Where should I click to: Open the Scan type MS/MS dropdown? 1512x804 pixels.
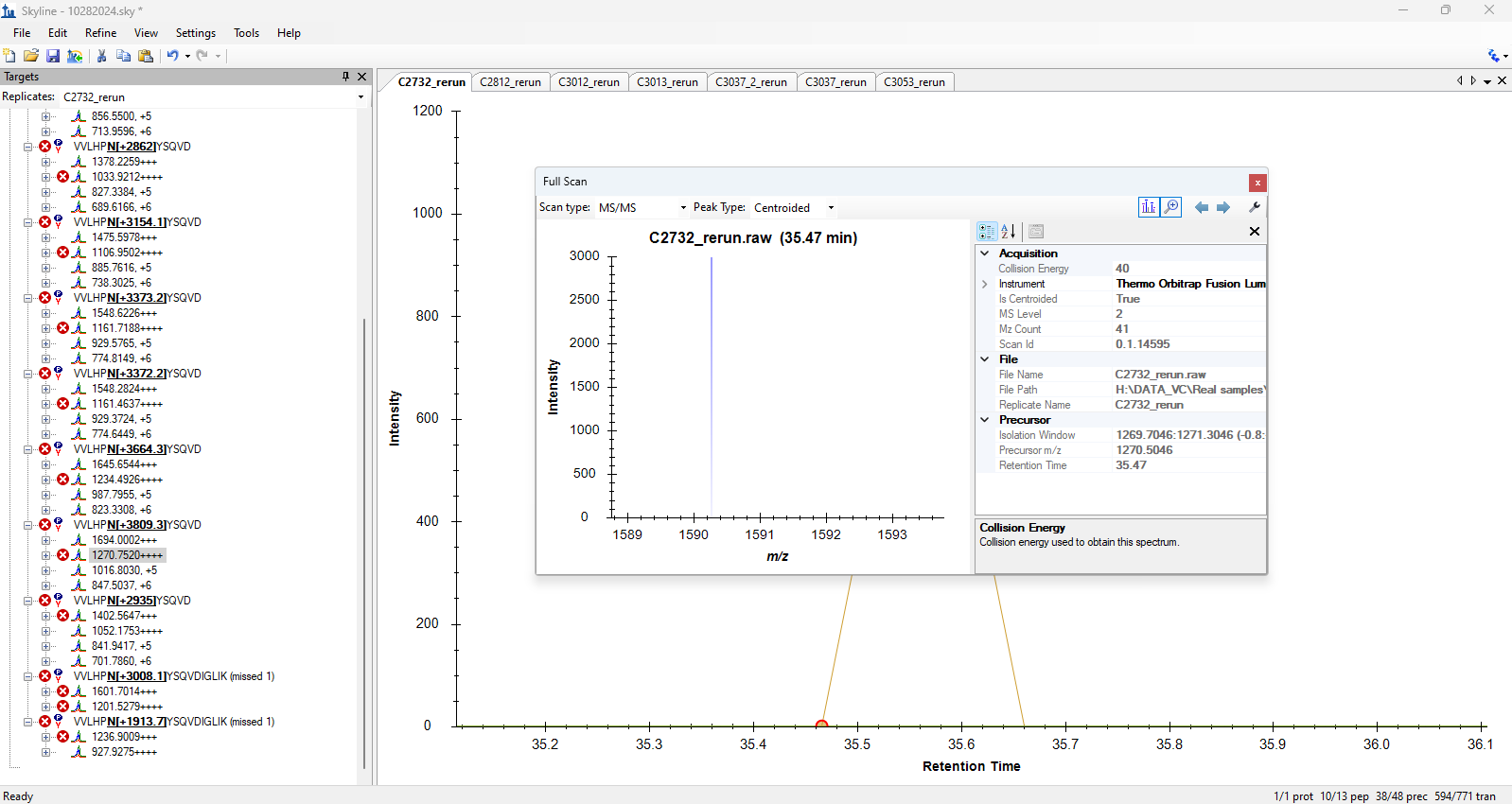642,207
